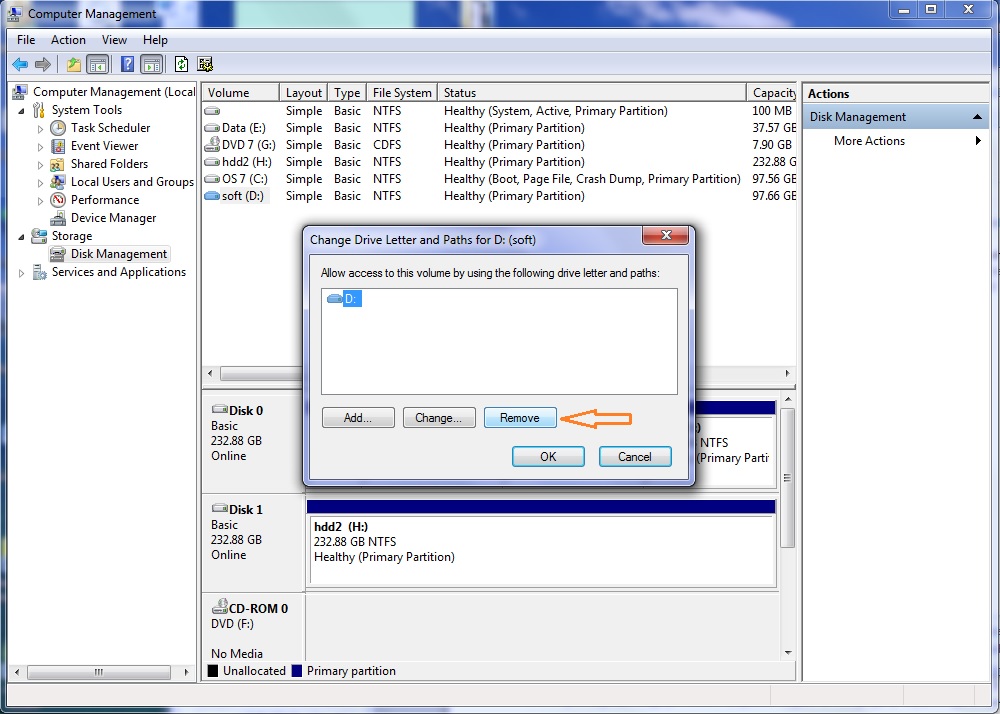This screenshot has height=714, width=1000.
Task: Click the tree pane horizontal scrollbar thumb
Action: pos(99,672)
